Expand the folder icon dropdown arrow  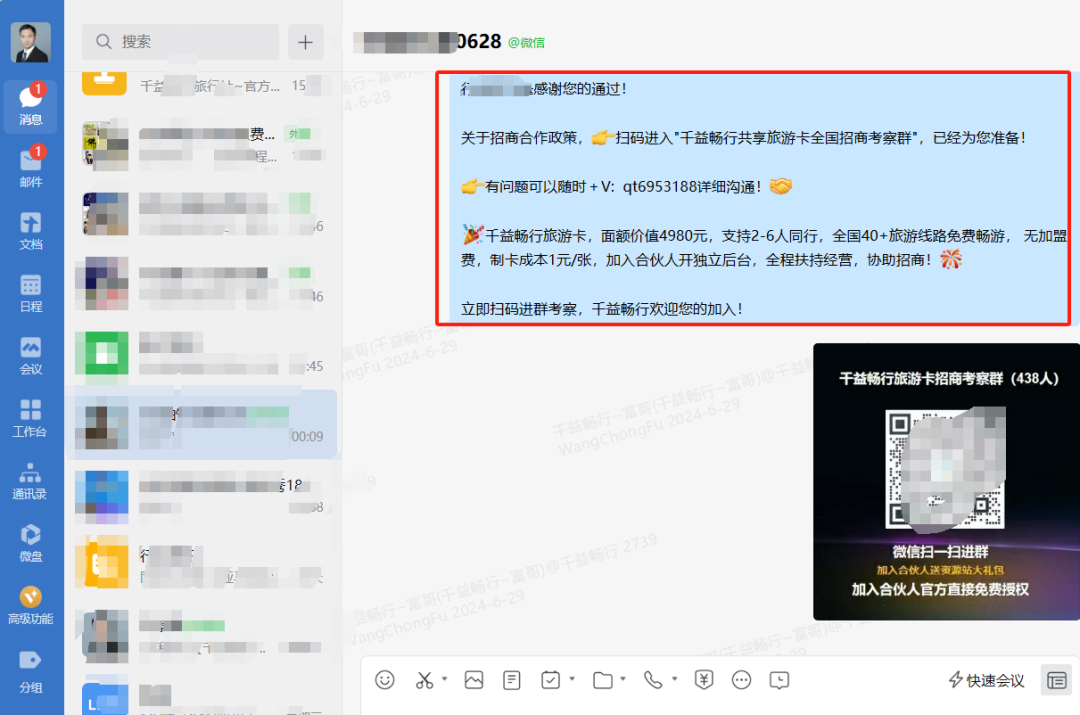coord(623,679)
